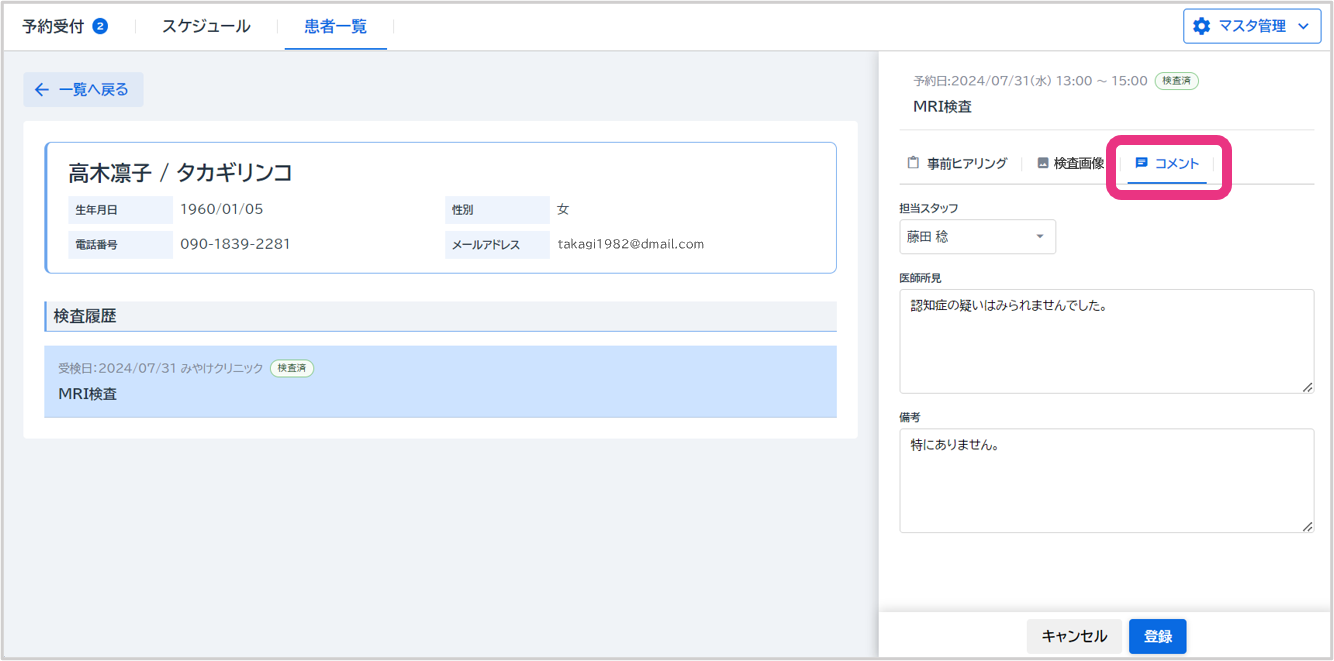The height and width of the screenshot is (661, 1334).
Task: Click the gear icon beside マスタ管理
Action: (x=1202, y=26)
